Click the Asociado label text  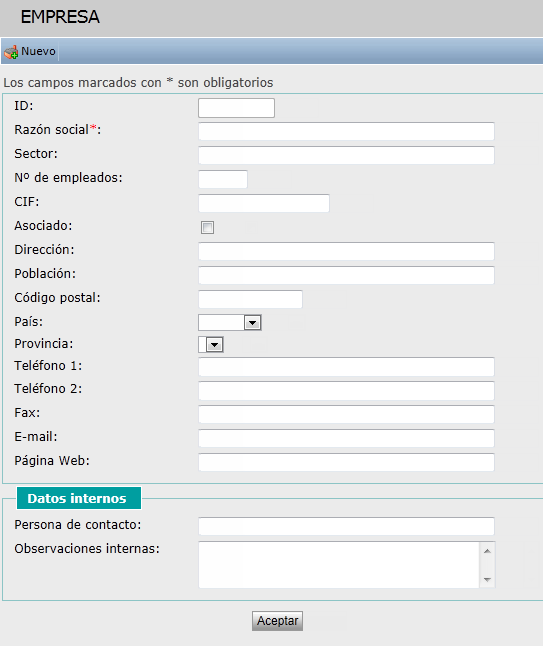(x=43, y=226)
